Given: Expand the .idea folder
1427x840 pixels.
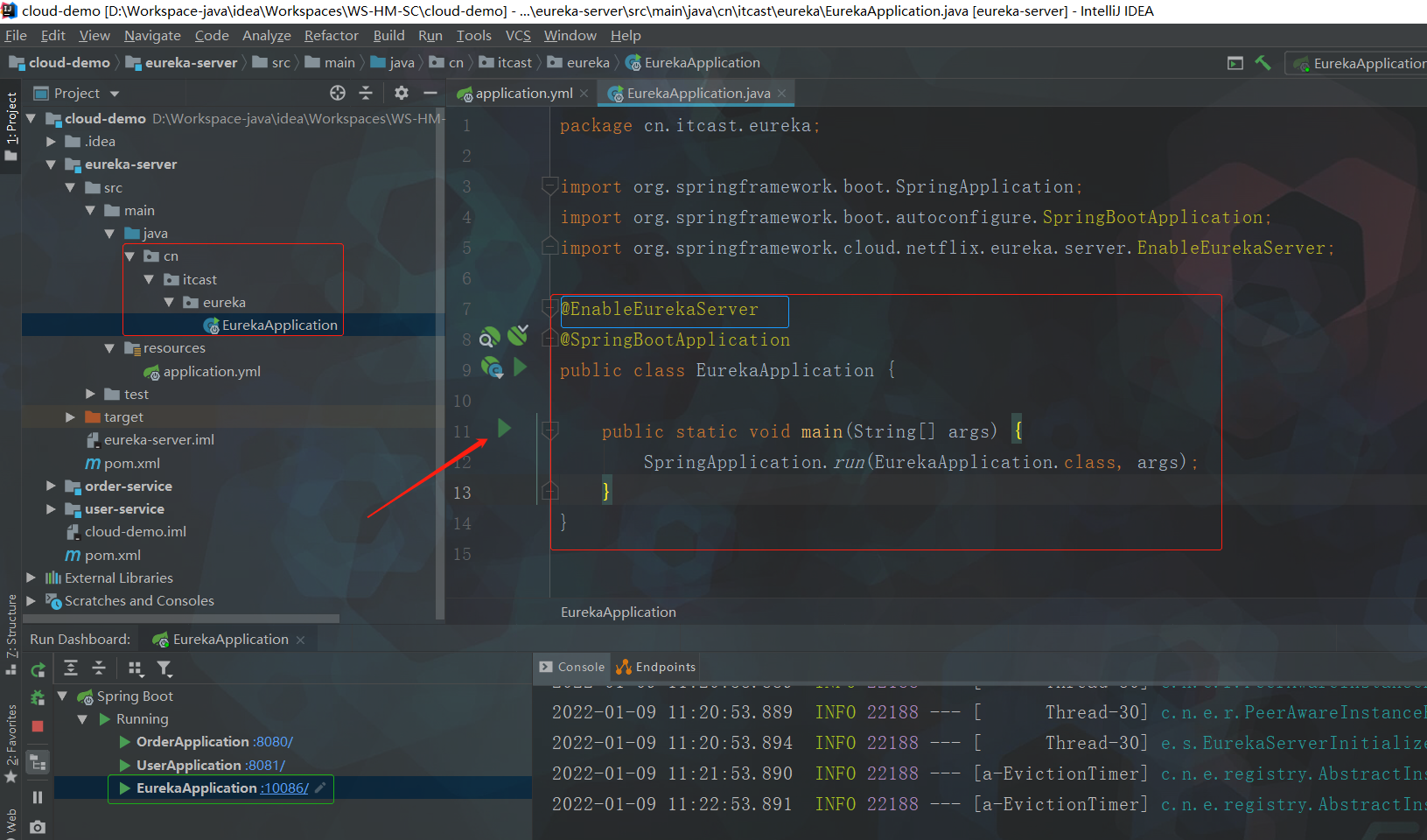Looking at the screenshot, I should coord(51,141).
